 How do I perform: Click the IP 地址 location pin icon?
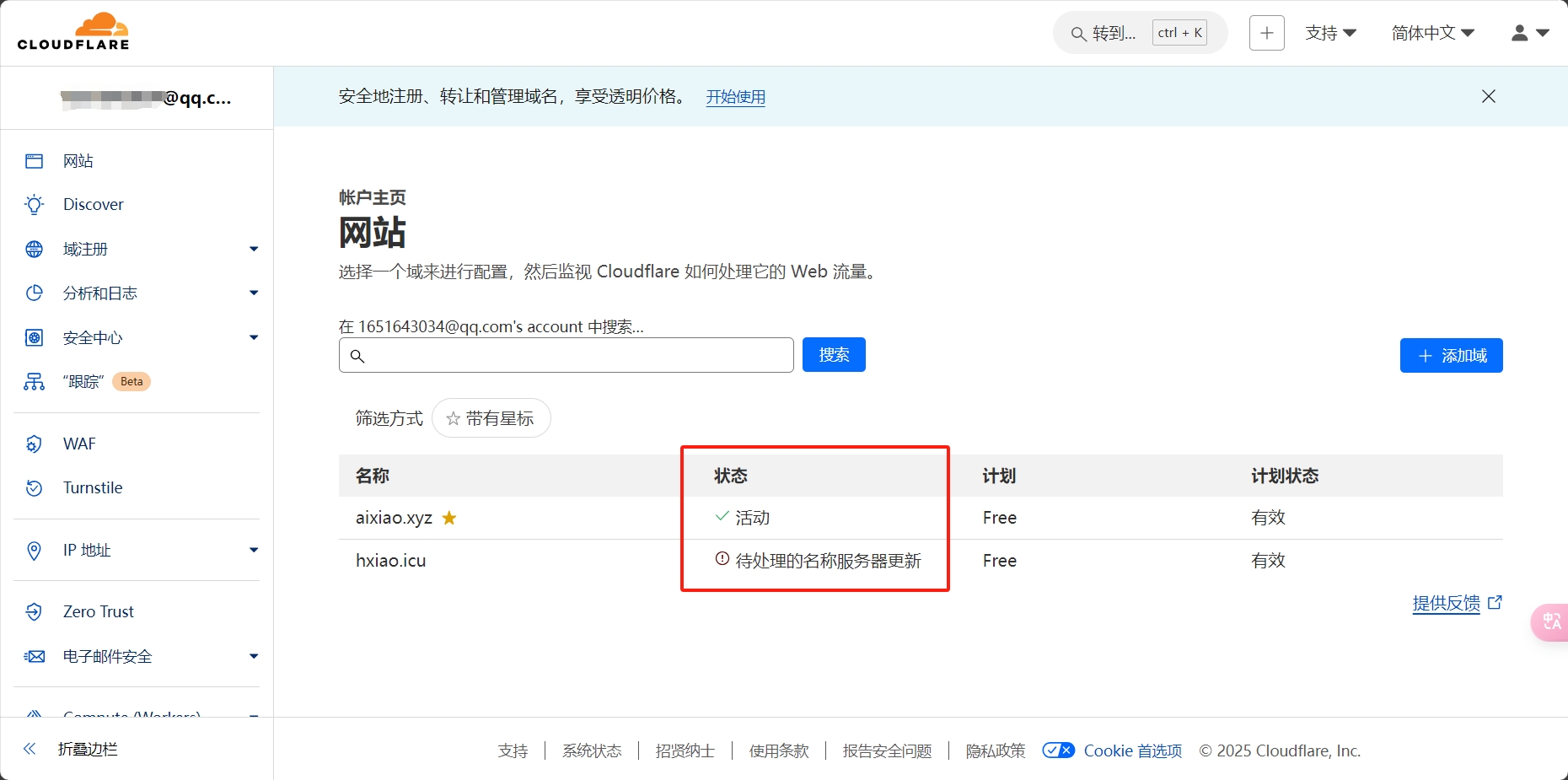coord(34,551)
